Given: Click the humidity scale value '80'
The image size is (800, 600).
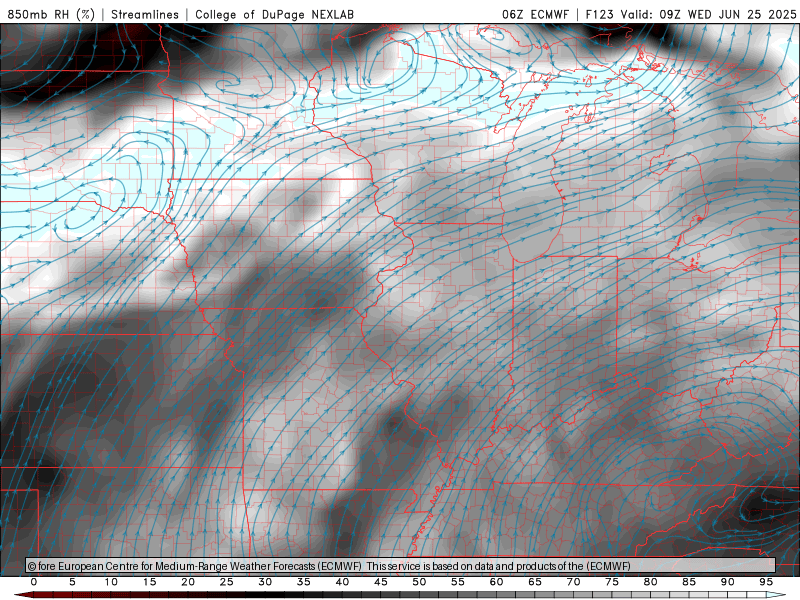Looking at the screenshot, I should [651, 582].
